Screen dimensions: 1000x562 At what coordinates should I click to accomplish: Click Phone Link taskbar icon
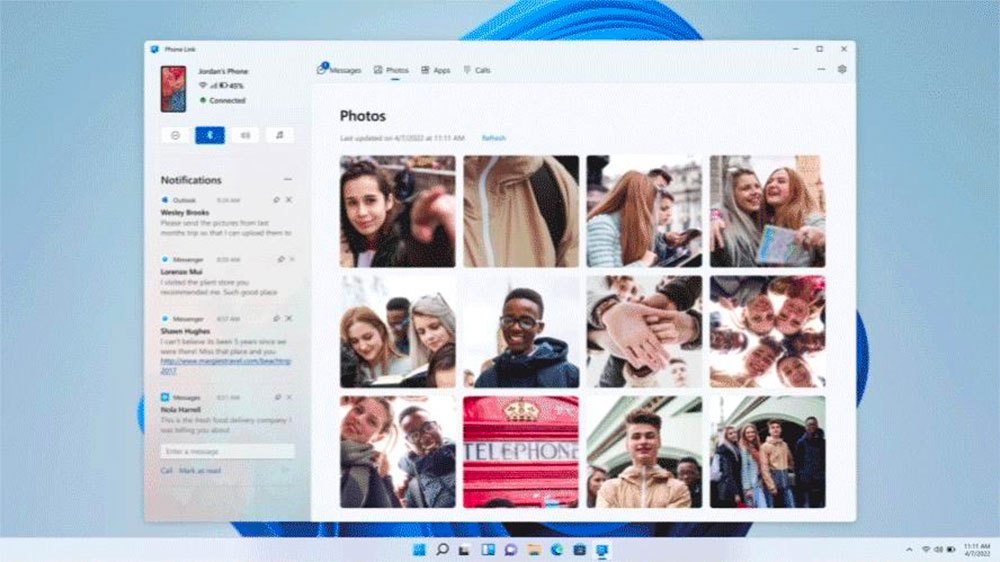point(603,550)
